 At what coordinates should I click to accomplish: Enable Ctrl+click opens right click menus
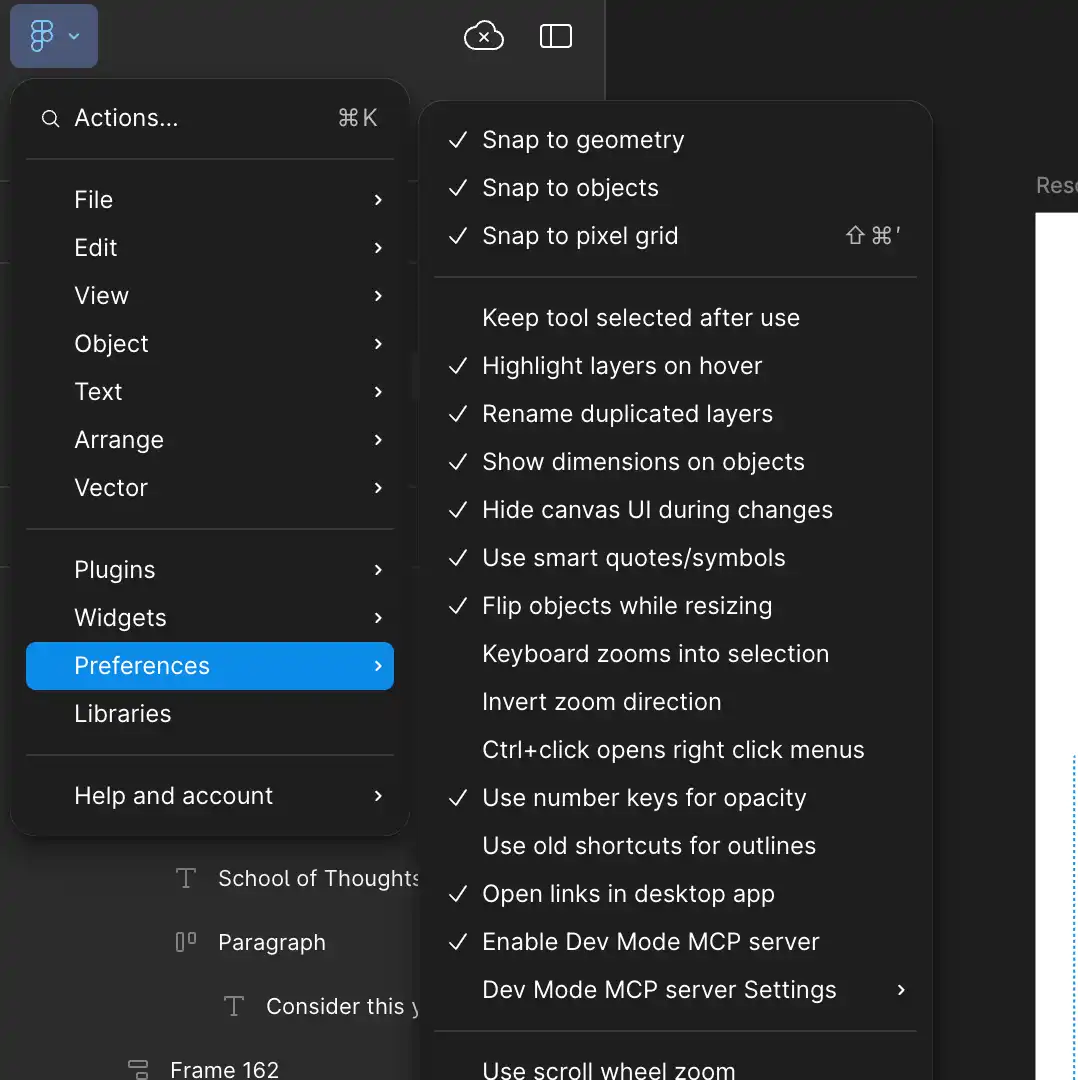(675, 749)
